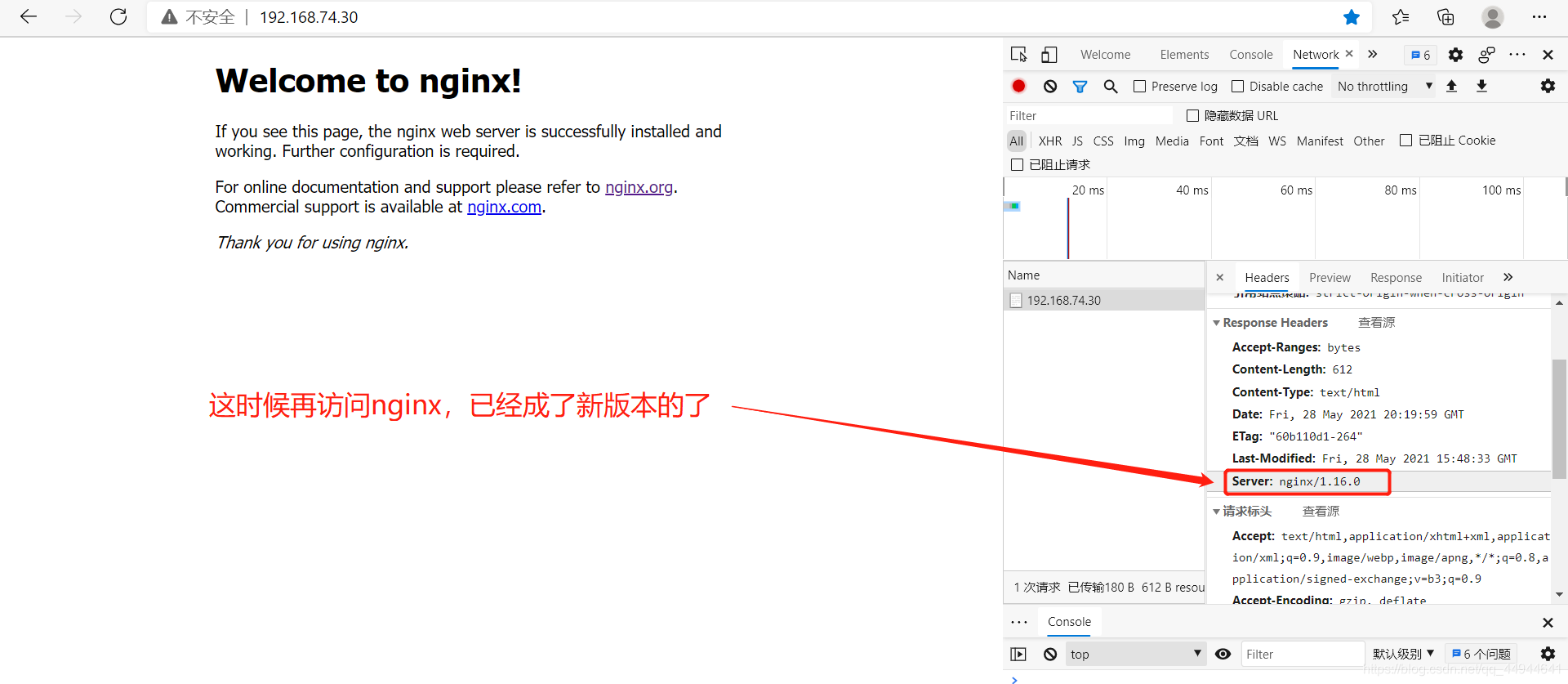Open DevTools settings gear in tab bar
The width and height of the screenshot is (1568, 684).
[1455, 55]
